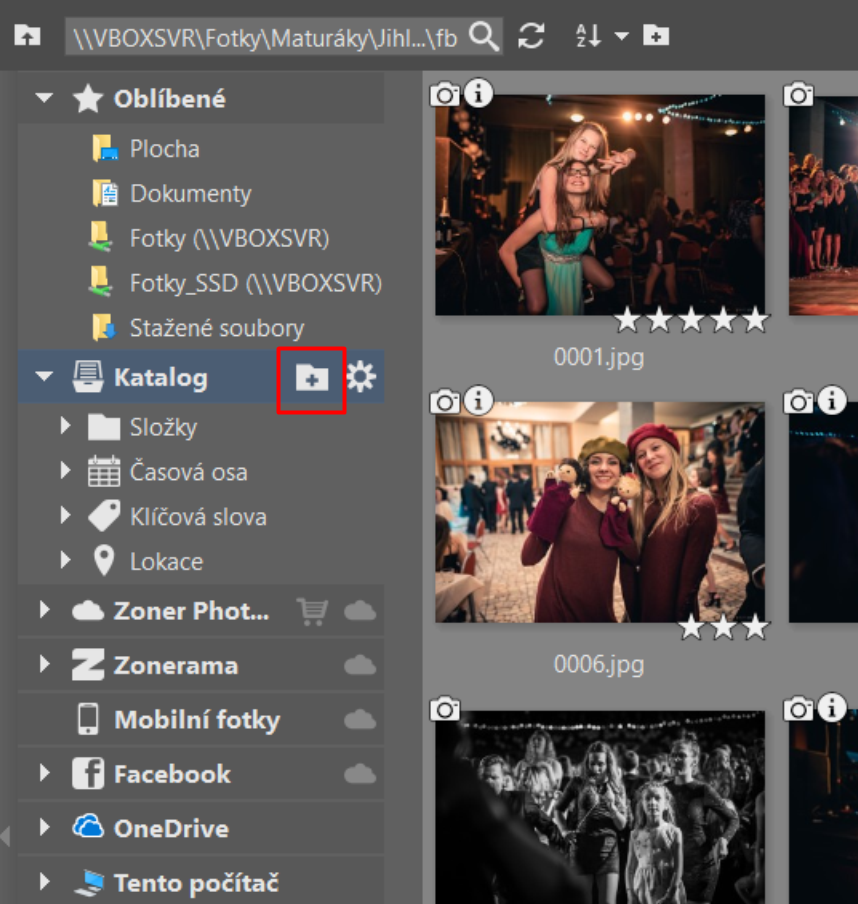Expand the Složky node
Screen dimensions: 858x904
tap(65, 425)
